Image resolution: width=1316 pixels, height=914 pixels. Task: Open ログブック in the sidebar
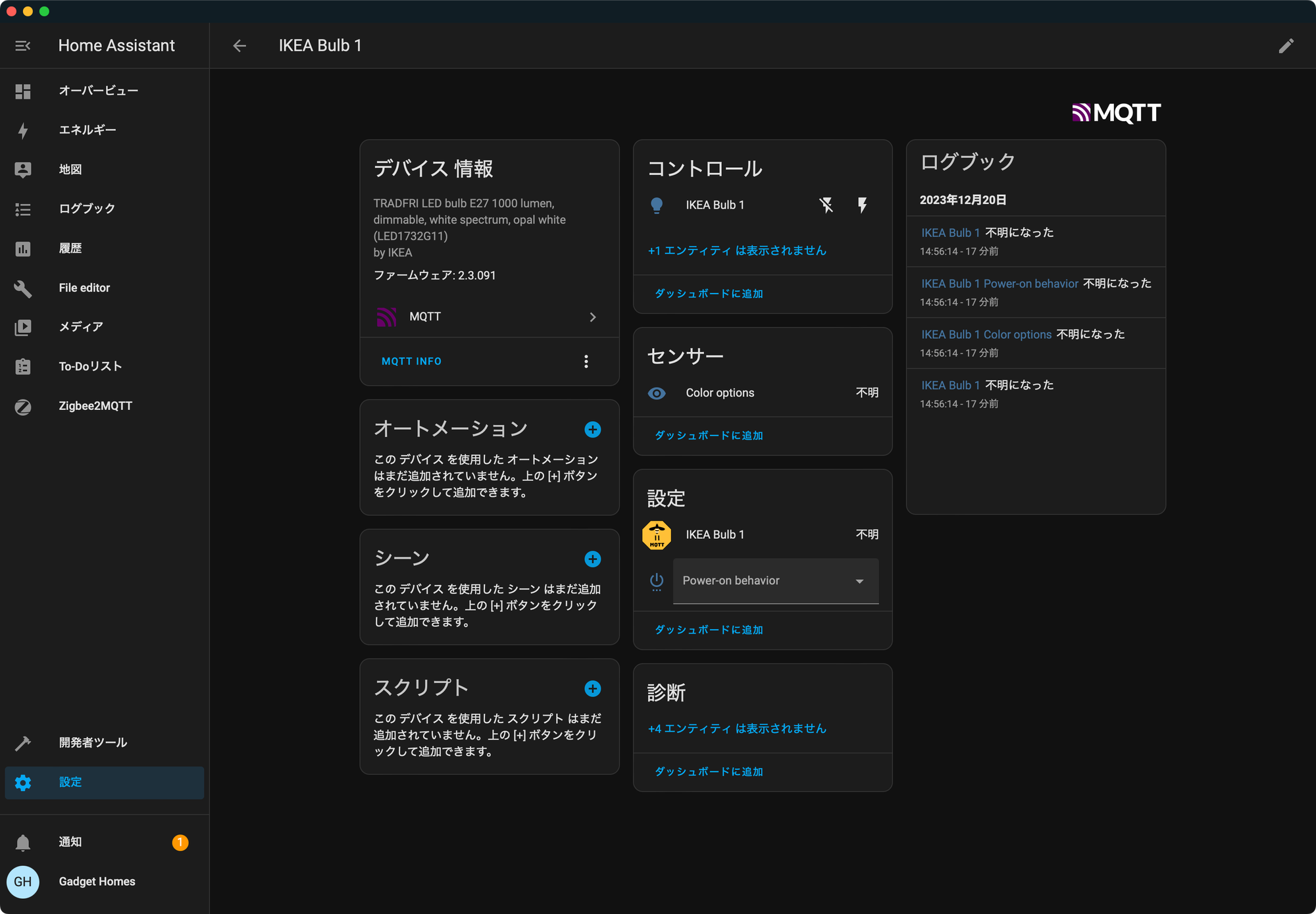coord(105,209)
